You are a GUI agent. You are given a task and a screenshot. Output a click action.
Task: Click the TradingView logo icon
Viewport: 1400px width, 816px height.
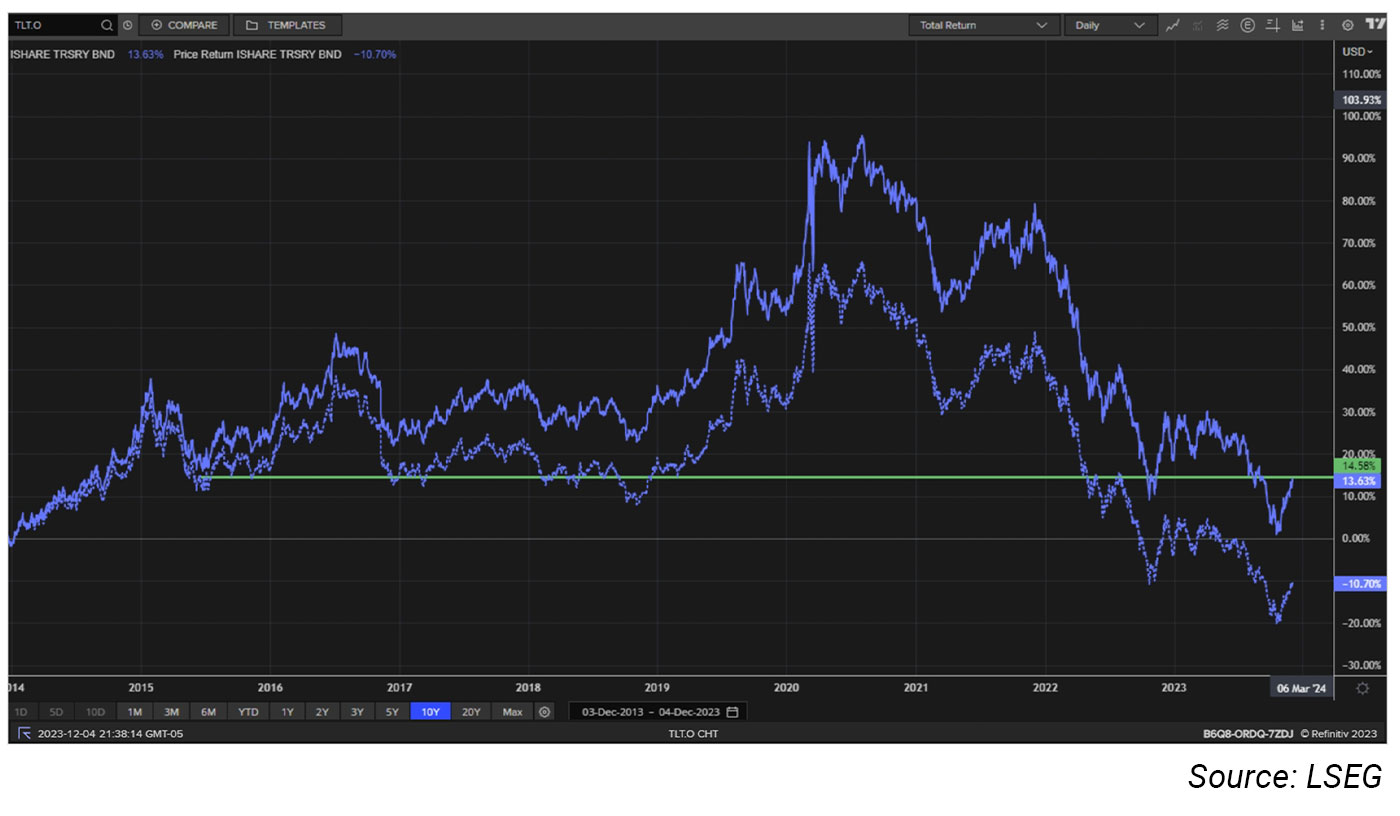[x=1376, y=25]
